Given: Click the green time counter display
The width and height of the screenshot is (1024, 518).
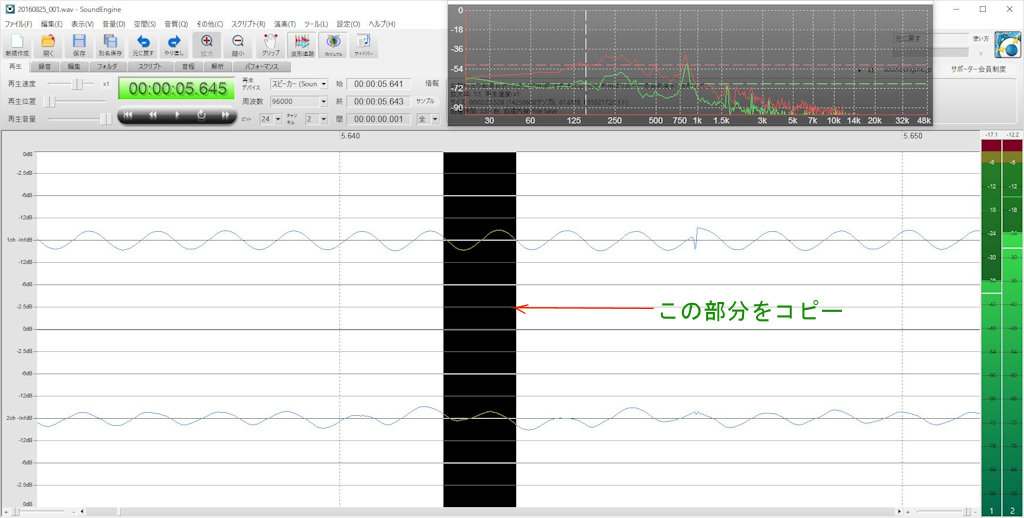Looking at the screenshot, I should (x=177, y=88).
